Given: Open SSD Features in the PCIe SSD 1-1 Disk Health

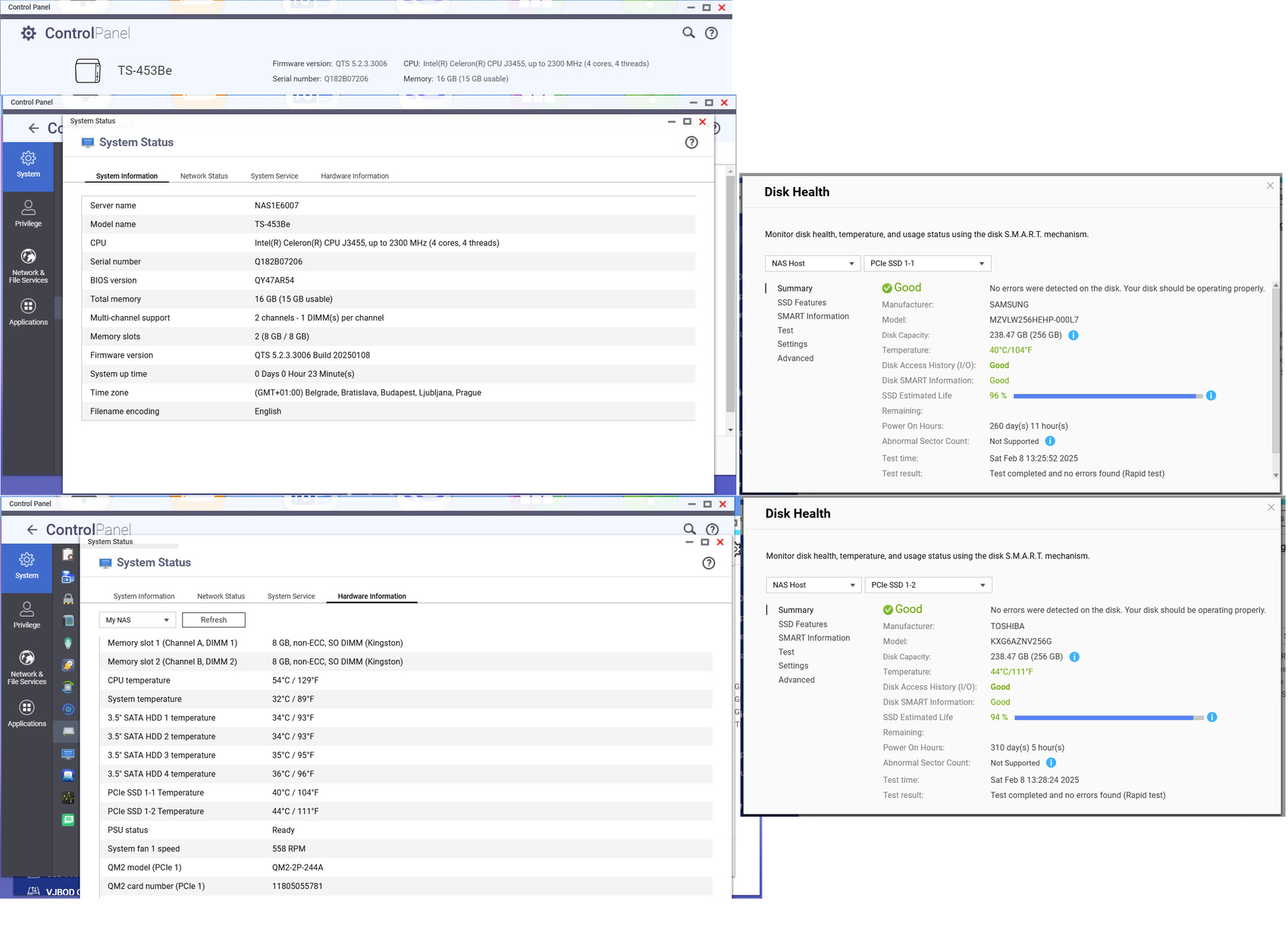Looking at the screenshot, I should coord(801,302).
